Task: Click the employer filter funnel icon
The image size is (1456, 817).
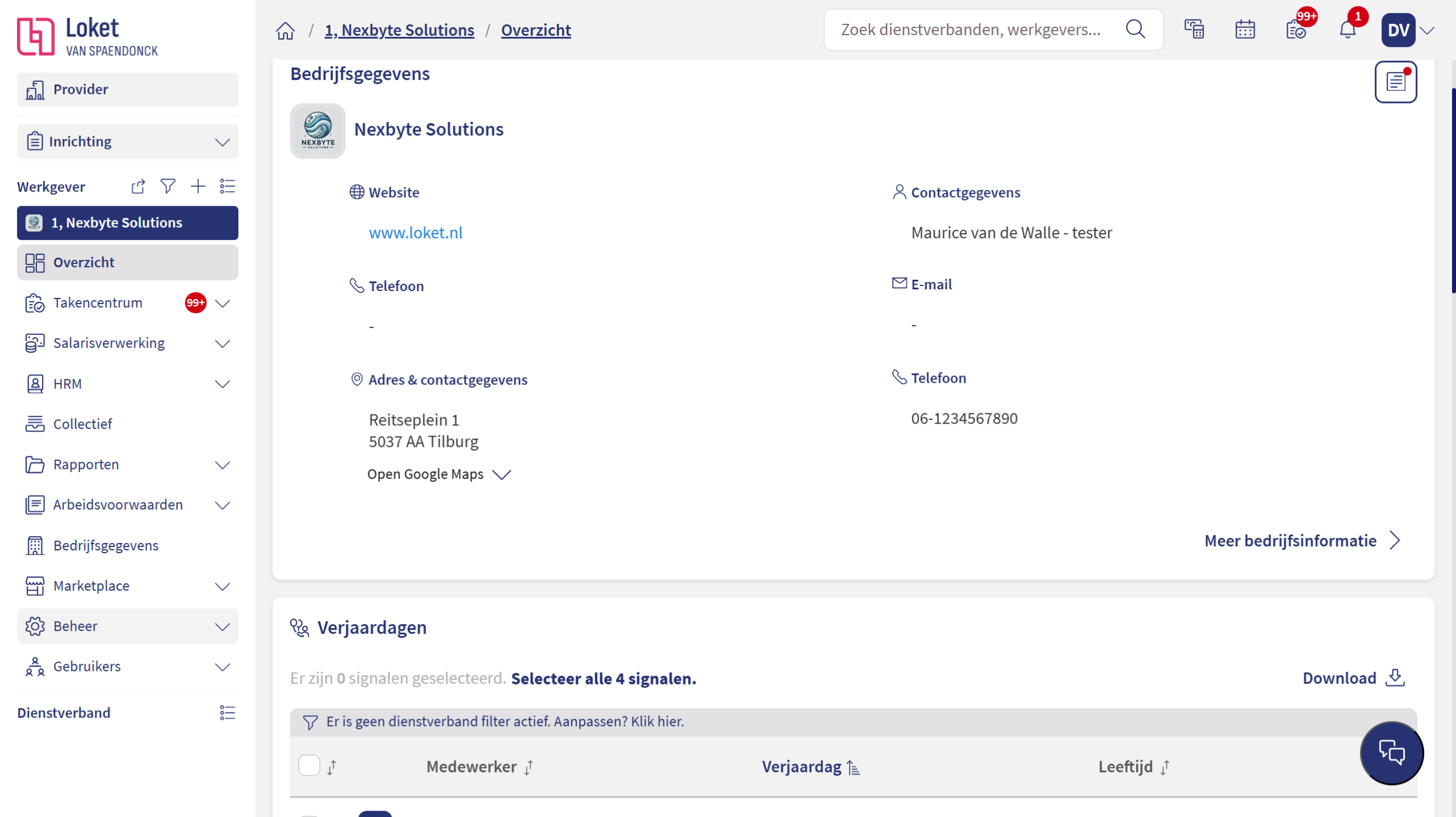Action: tap(168, 186)
